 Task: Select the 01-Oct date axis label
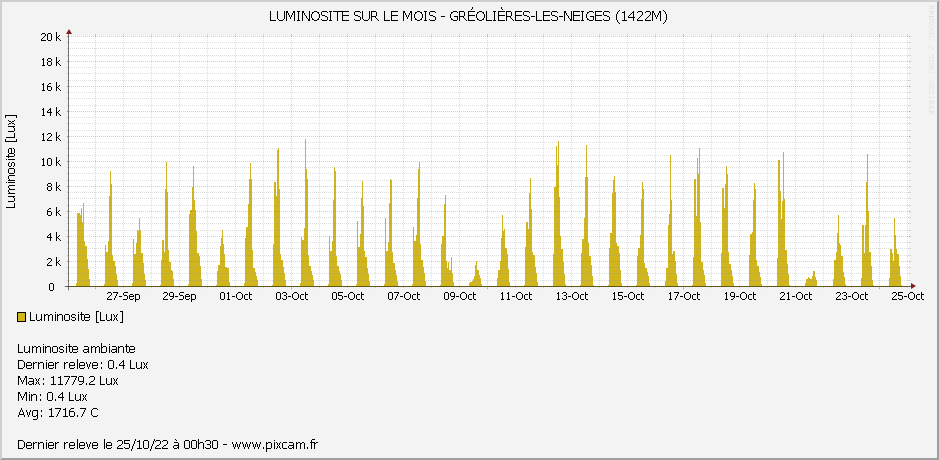click(x=235, y=296)
